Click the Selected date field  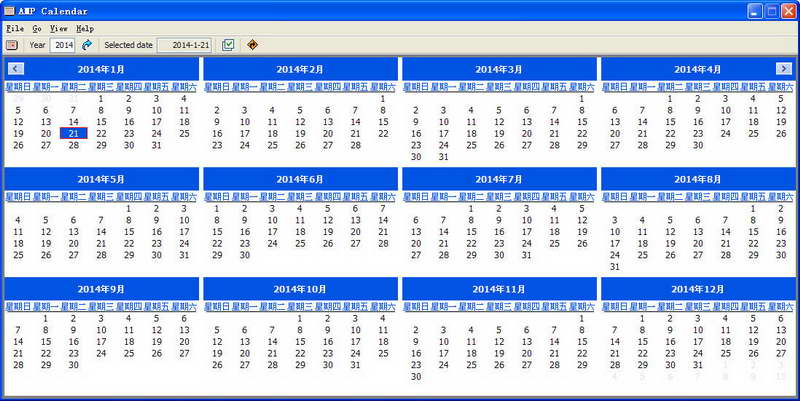click(x=184, y=45)
